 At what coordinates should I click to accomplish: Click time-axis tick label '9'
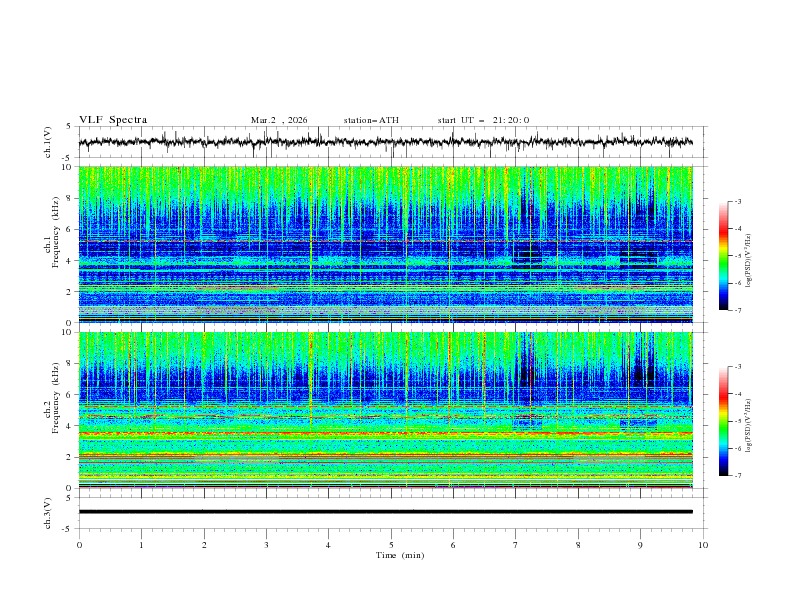(x=640, y=545)
